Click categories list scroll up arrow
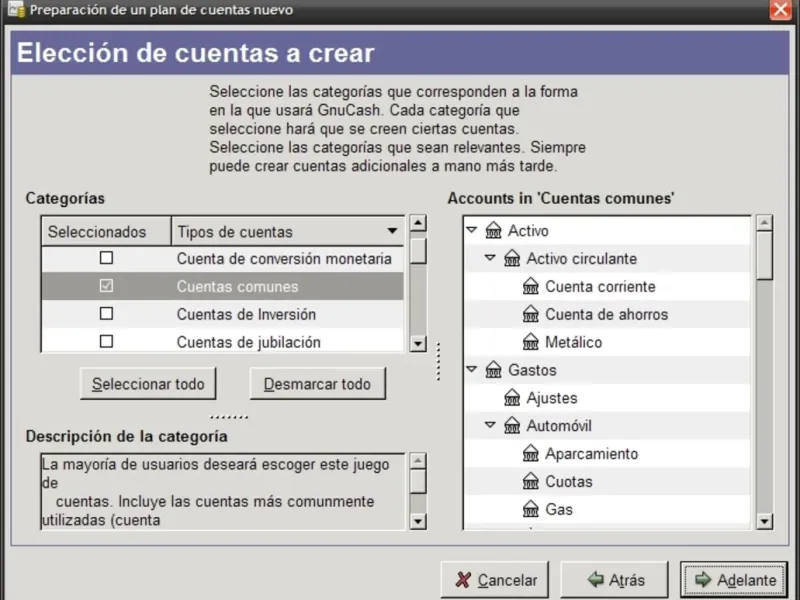 (418, 223)
